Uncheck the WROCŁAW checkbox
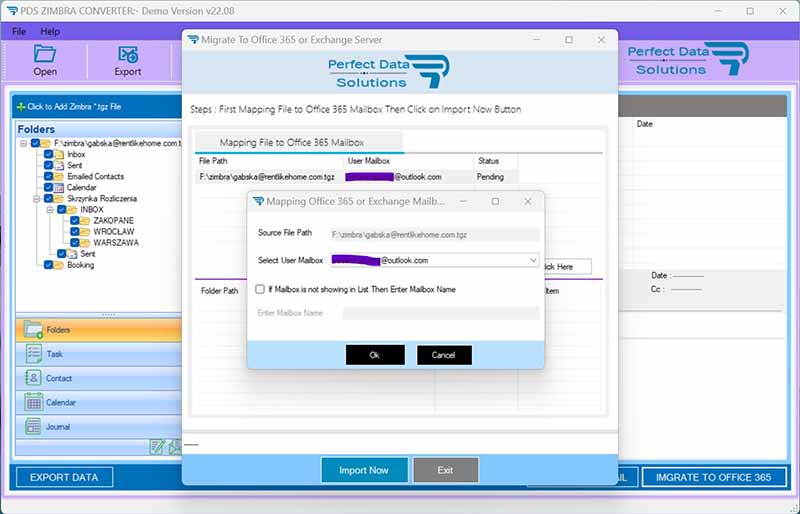800x514 pixels. coord(74,232)
